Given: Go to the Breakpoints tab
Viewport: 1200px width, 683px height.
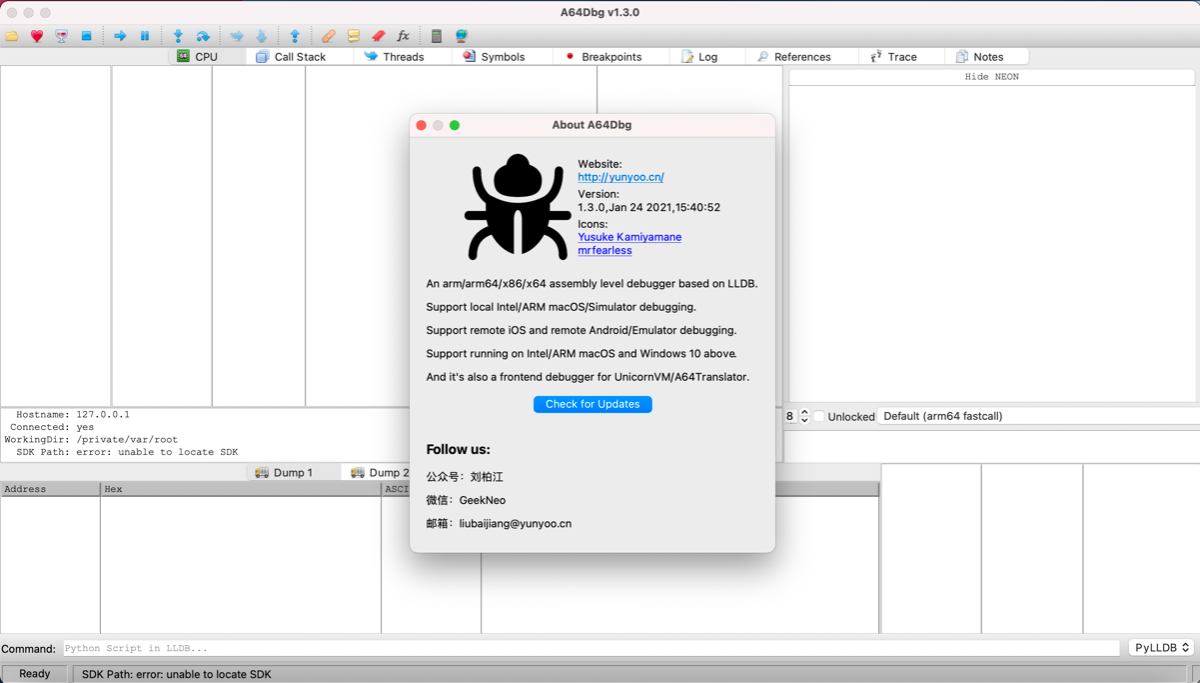Looking at the screenshot, I should click(611, 57).
